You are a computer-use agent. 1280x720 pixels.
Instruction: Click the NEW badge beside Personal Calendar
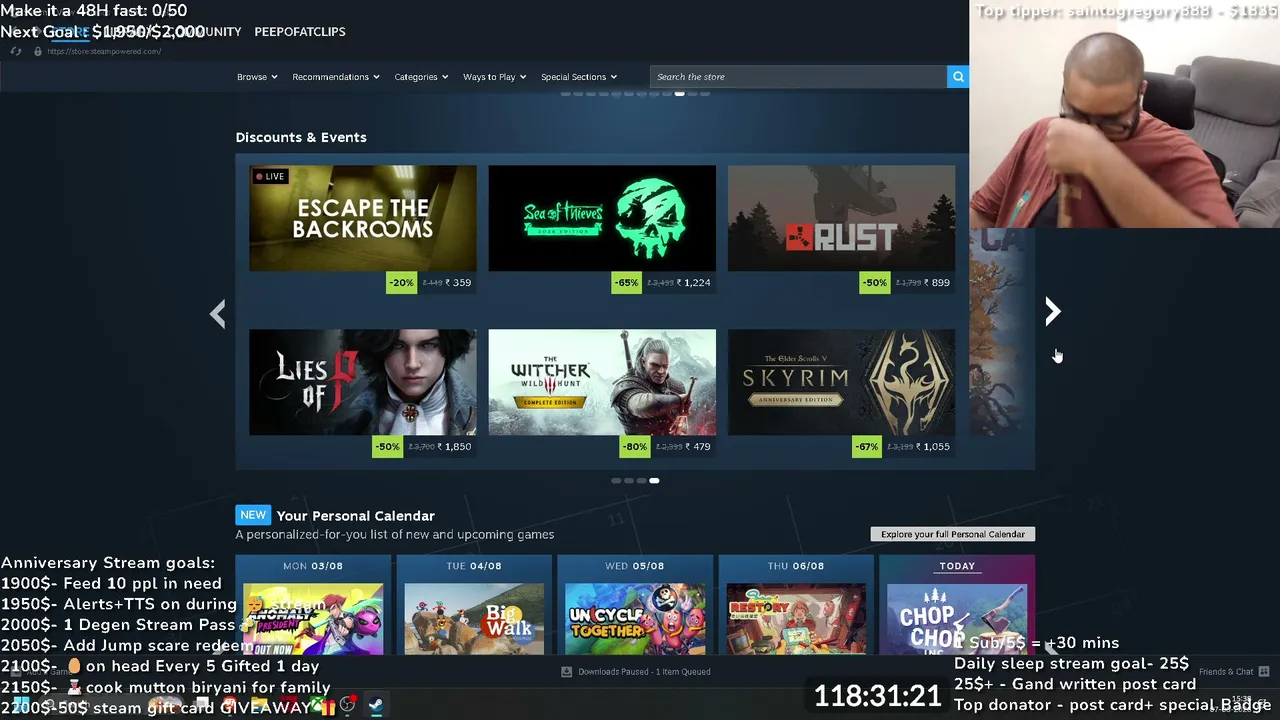pos(253,515)
